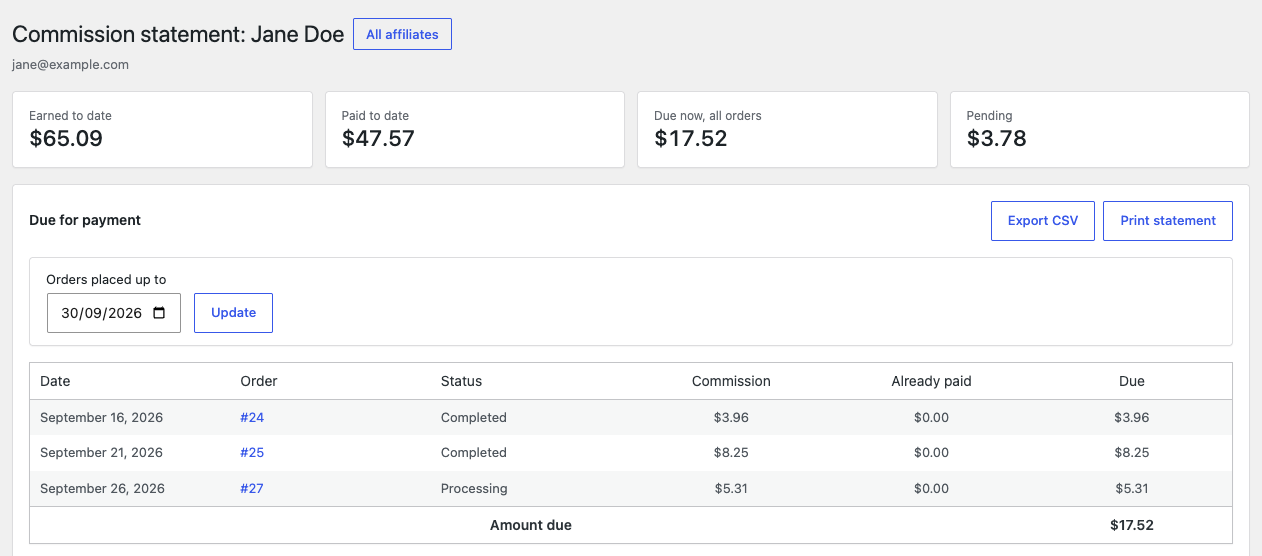Click the Date column header
The image size is (1262, 556).
click(55, 381)
